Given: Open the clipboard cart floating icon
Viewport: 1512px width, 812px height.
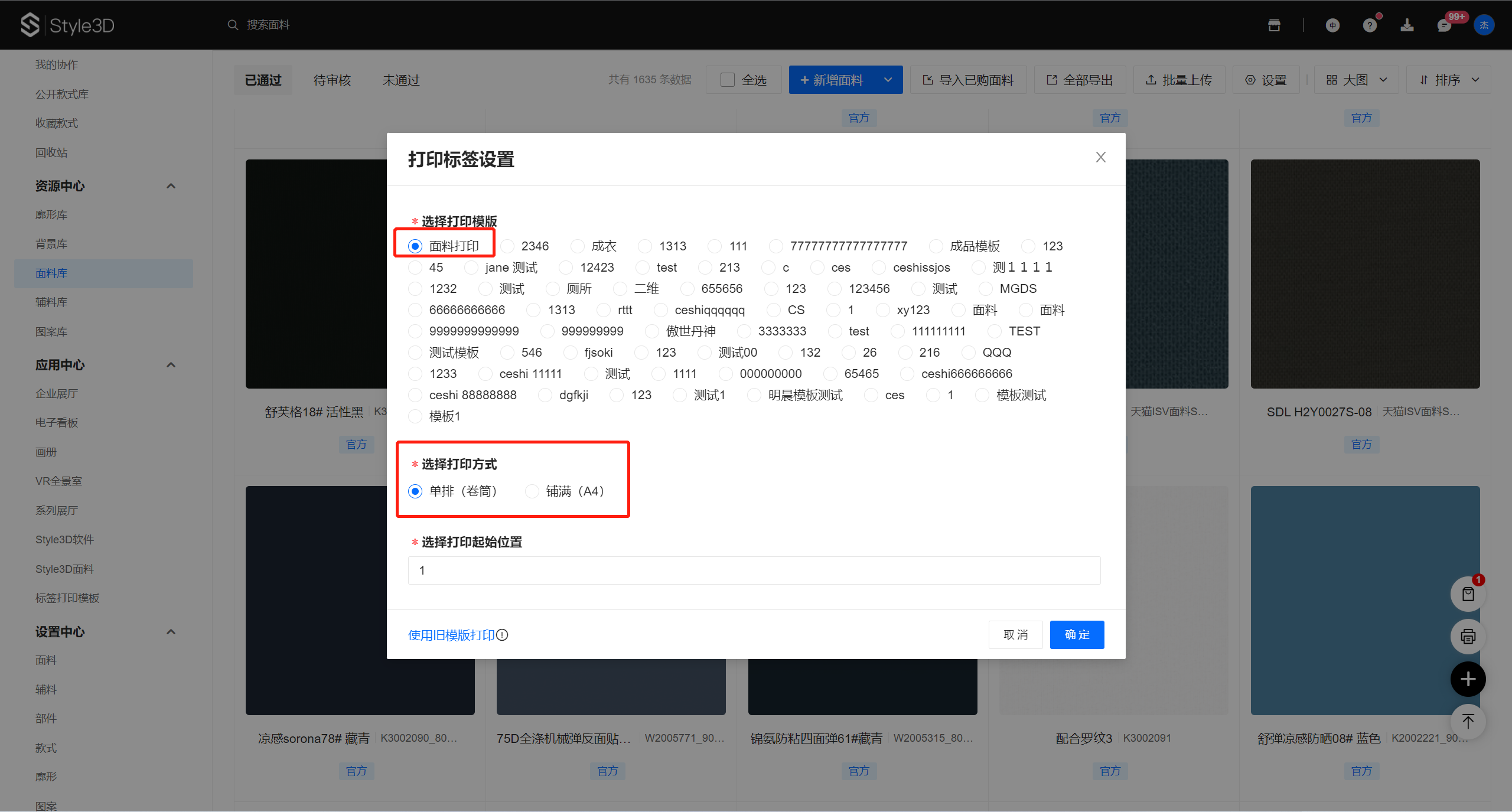Looking at the screenshot, I should 1468,594.
